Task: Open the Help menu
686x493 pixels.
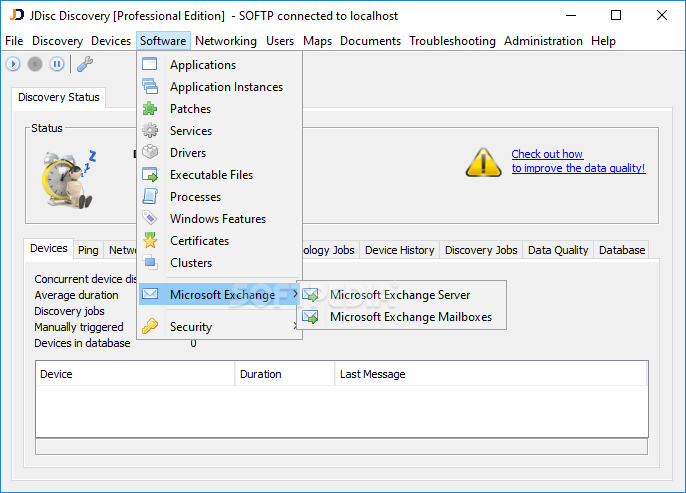Action: pos(603,41)
